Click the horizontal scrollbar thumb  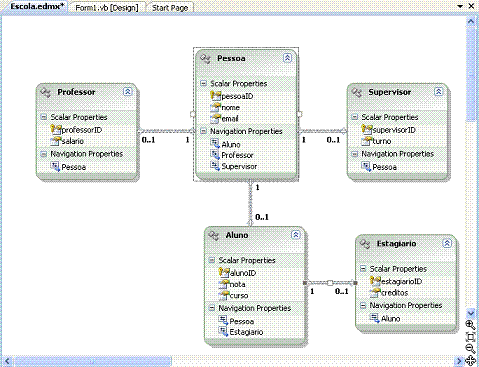pyautogui.click(x=93, y=361)
